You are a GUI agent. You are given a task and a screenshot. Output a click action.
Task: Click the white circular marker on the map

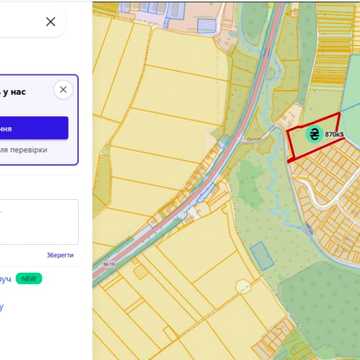pos(243,286)
